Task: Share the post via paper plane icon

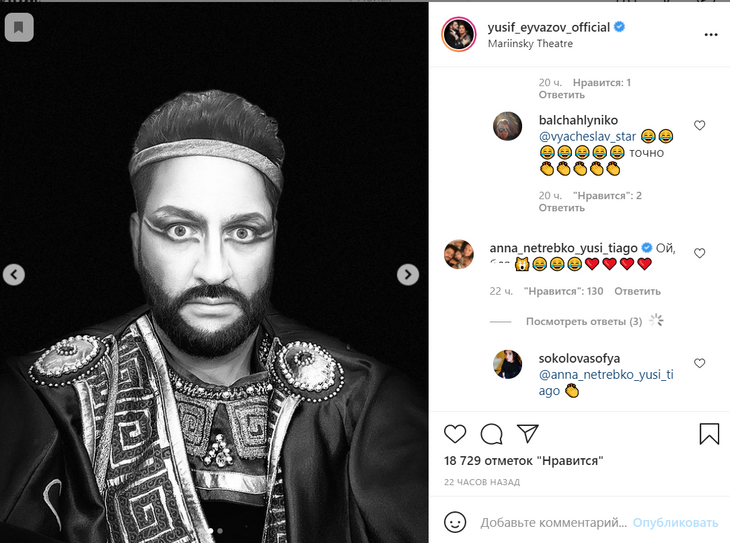Action: (x=527, y=434)
